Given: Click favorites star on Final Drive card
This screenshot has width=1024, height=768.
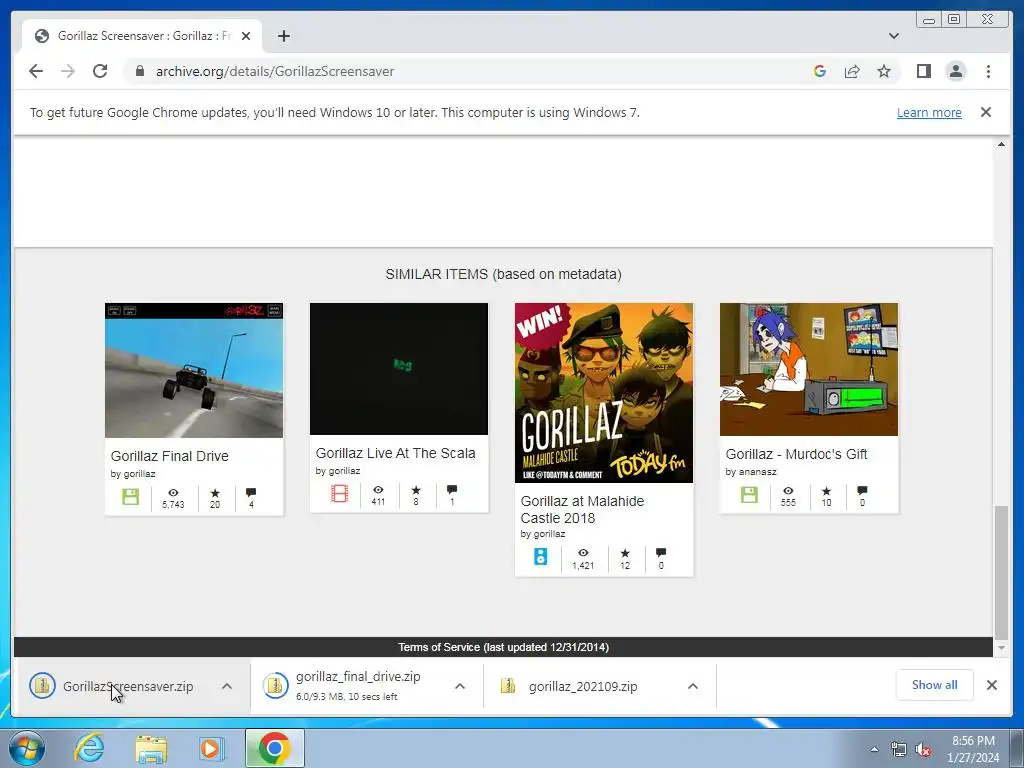Looking at the screenshot, I should coord(215,493).
